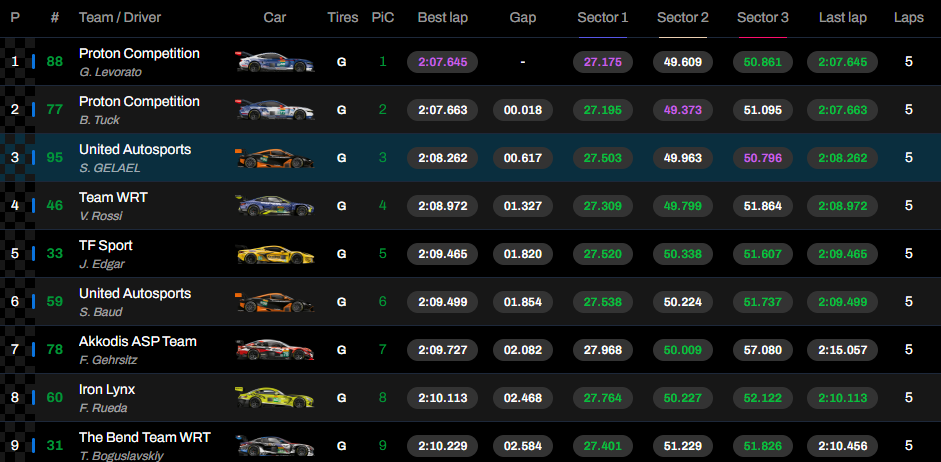Click the Team WRT #46 car icon

click(275, 206)
